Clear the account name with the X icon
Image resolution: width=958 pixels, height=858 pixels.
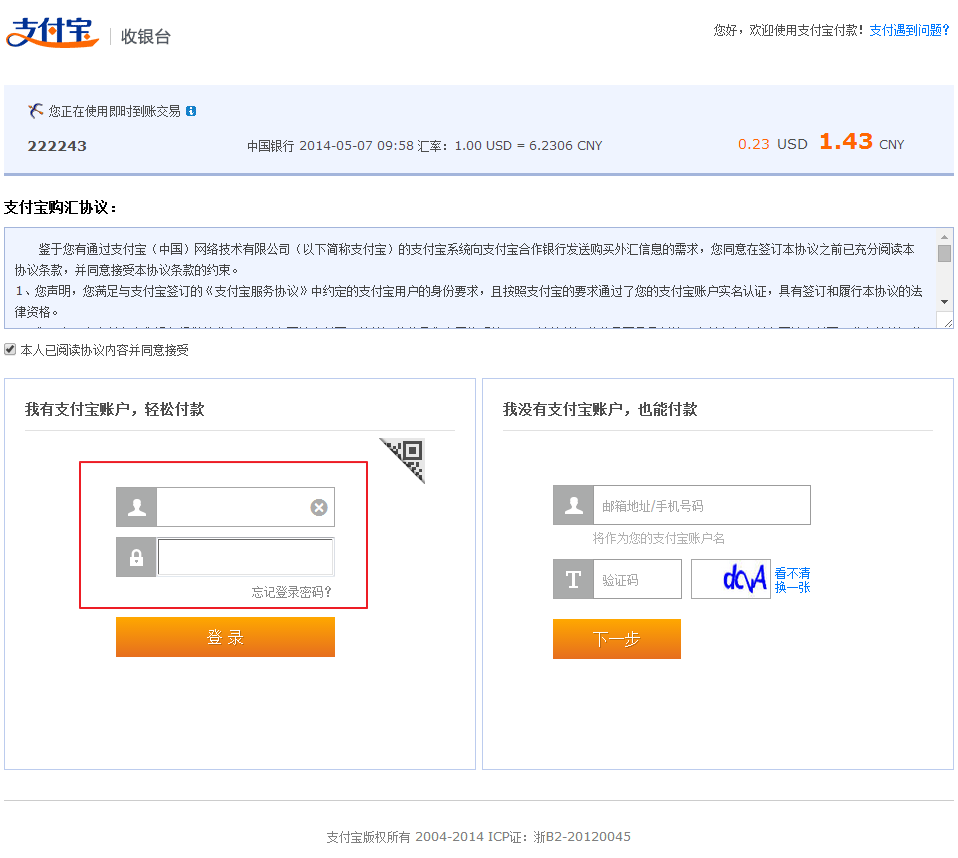tap(319, 507)
